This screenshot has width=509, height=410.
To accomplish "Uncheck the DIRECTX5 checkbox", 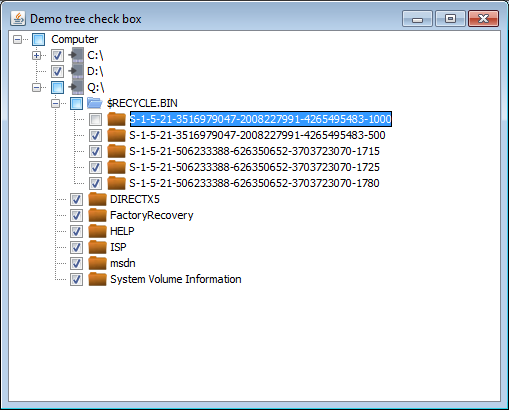I will point(76,199).
